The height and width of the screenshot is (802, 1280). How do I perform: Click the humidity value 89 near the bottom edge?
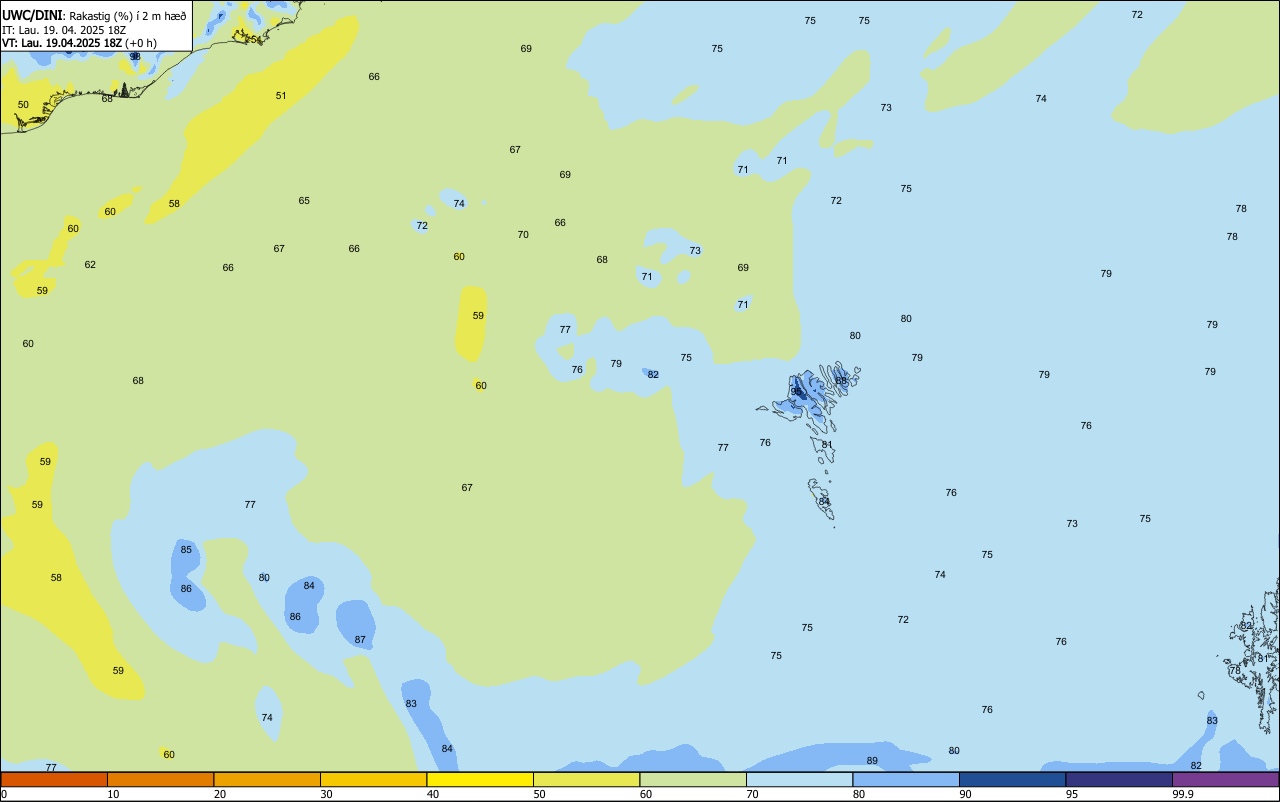point(872,761)
